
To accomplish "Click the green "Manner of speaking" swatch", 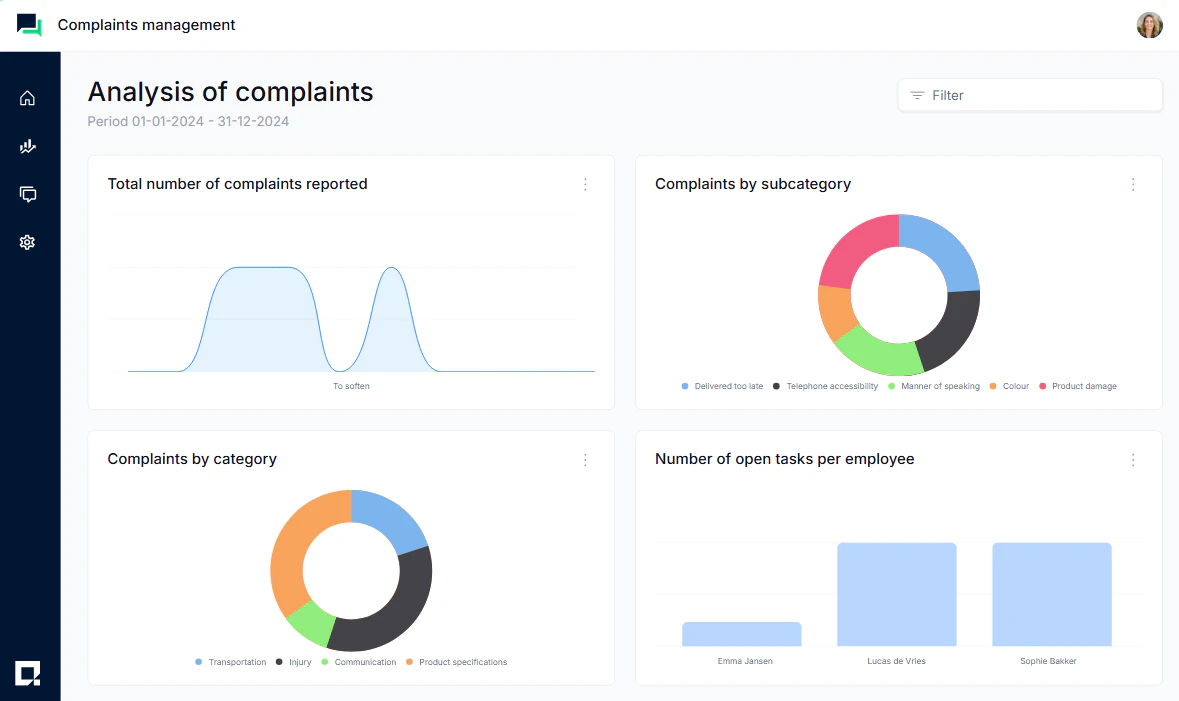I will coord(891,386).
